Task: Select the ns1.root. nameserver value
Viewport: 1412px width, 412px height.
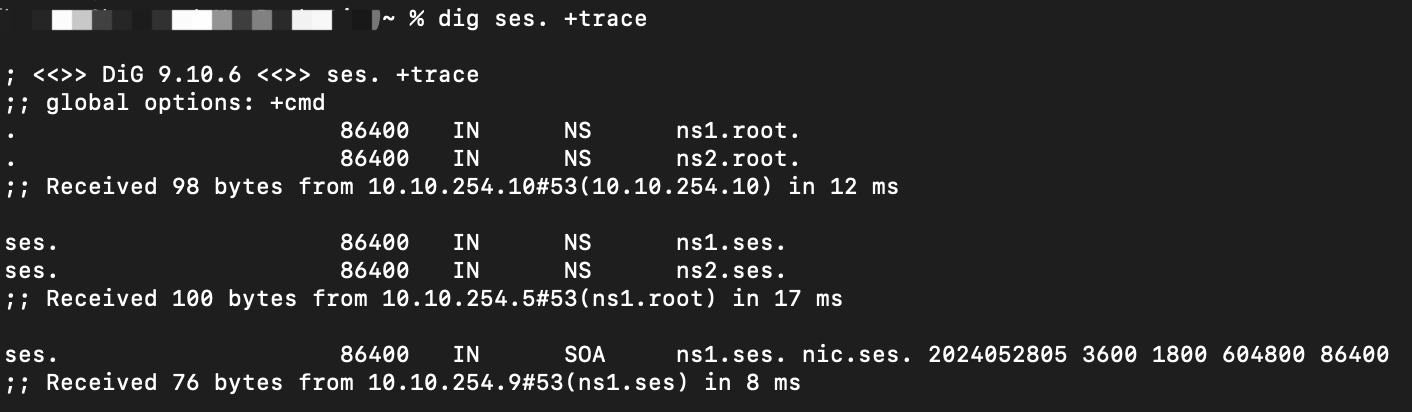Action: point(738,131)
